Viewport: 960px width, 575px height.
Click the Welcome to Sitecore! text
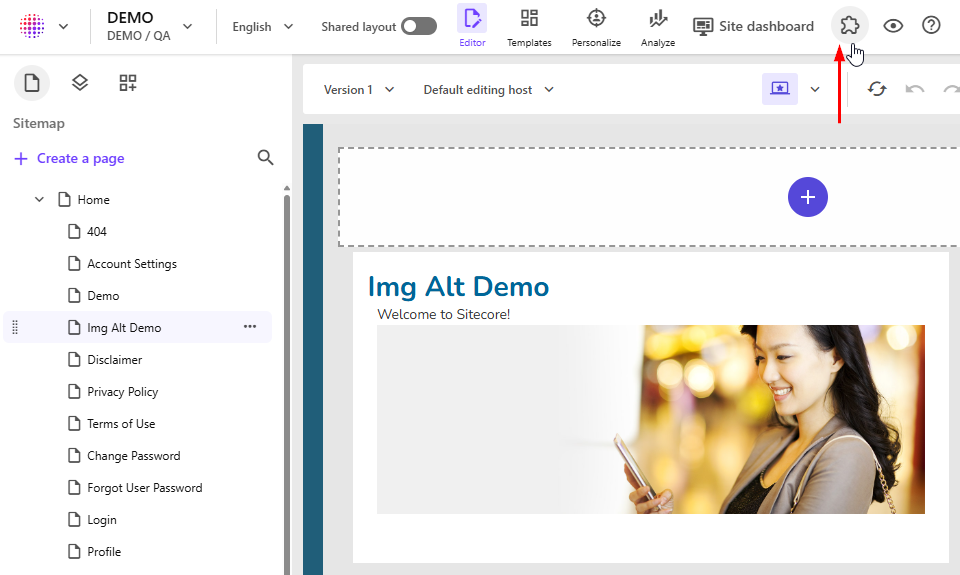pyautogui.click(x=444, y=315)
